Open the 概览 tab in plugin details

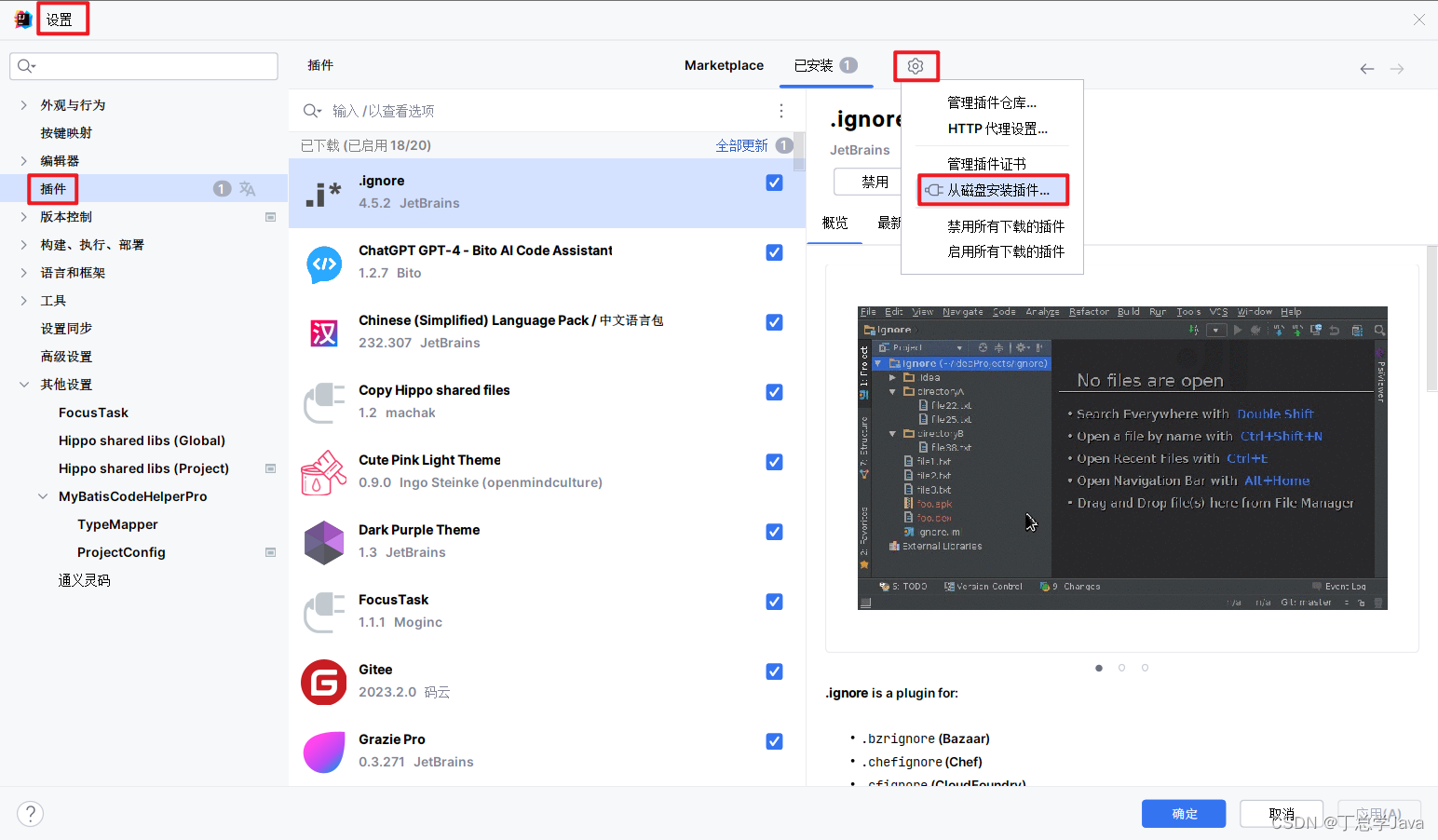[835, 223]
